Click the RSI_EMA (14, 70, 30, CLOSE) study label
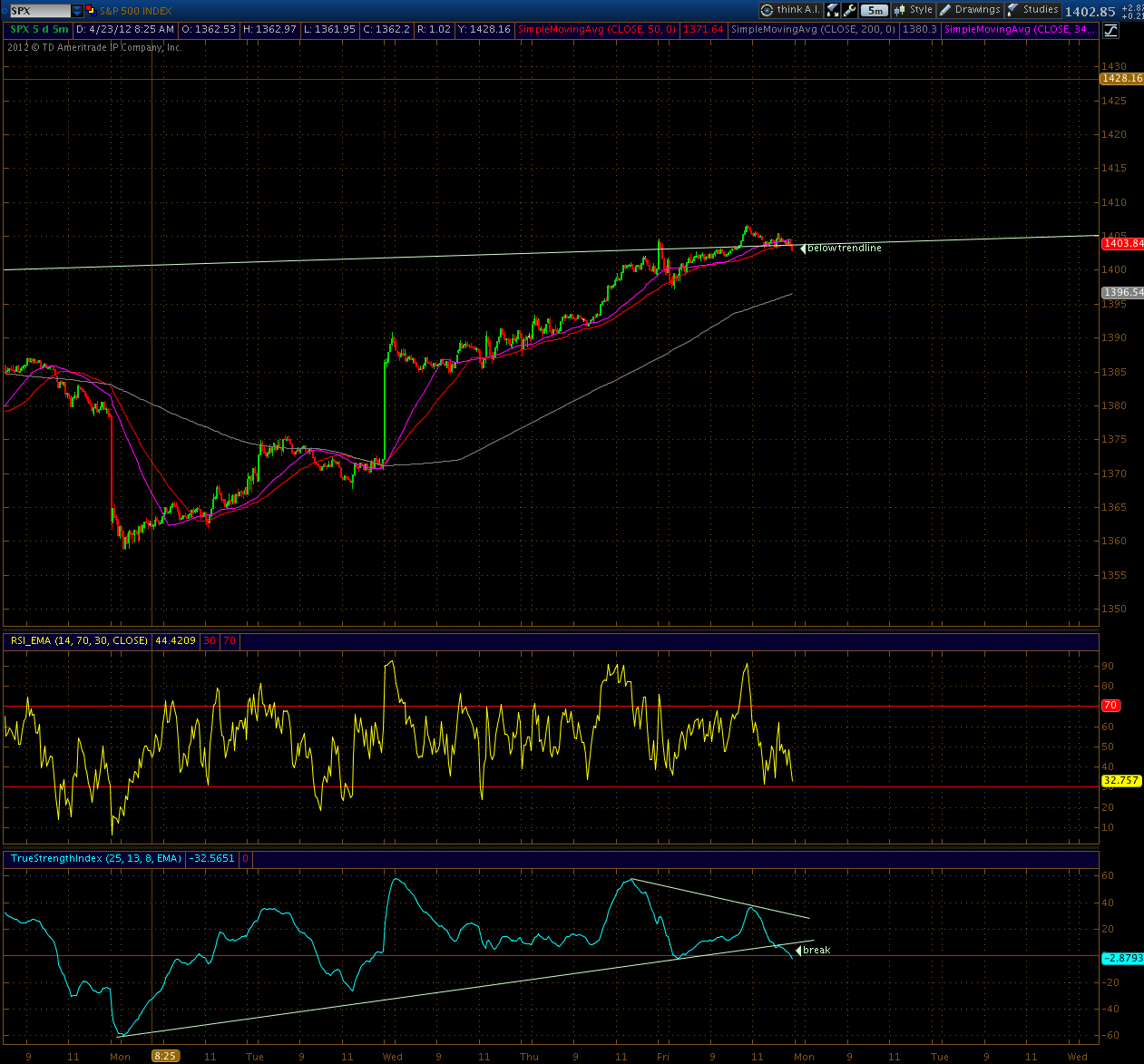Viewport: 1144px width, 1064px height. [x=78, y=640]
